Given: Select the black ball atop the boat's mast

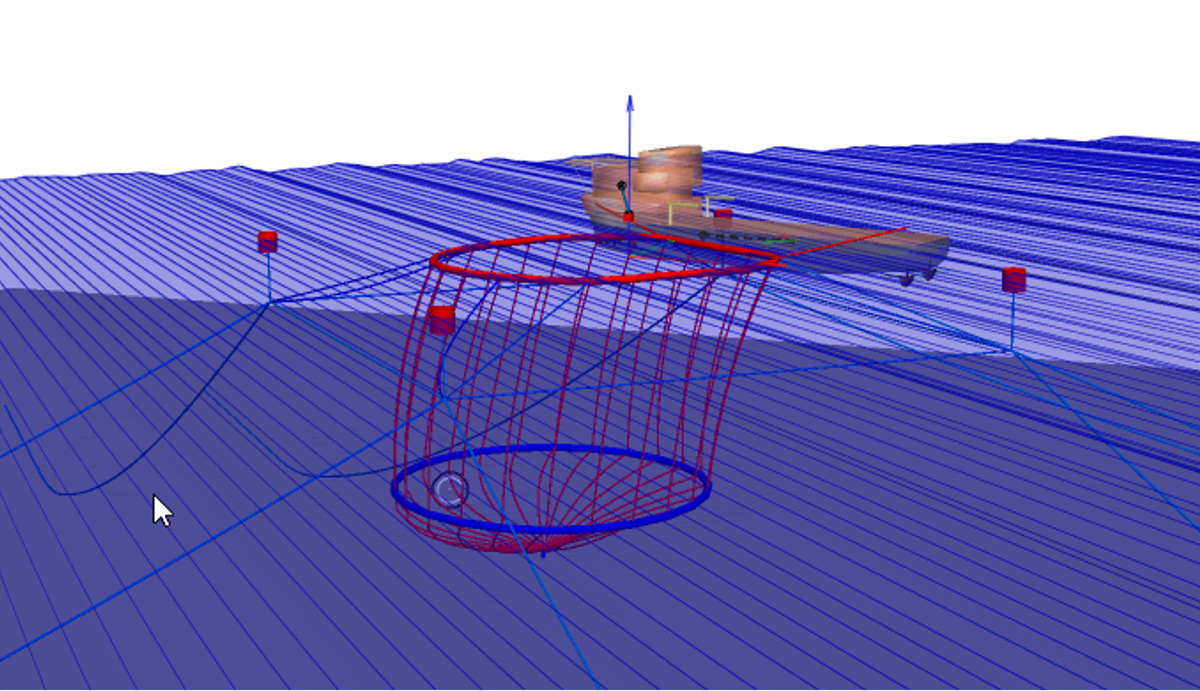Looking at the screenshot, I should pyautogui.click(x=621, y=184).
